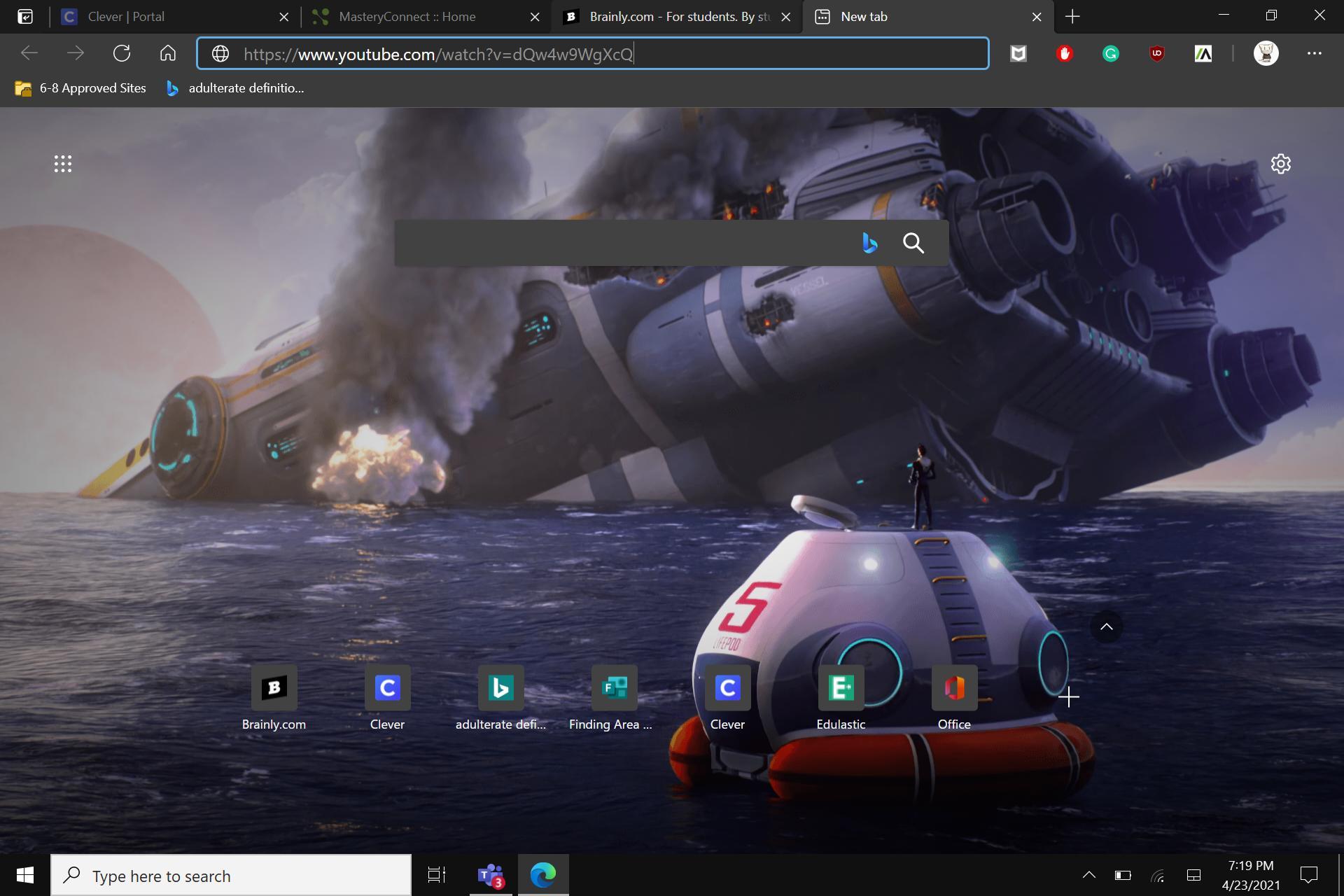
Task: Open new tab page settings gear
Action: (x=1280, y=164)
